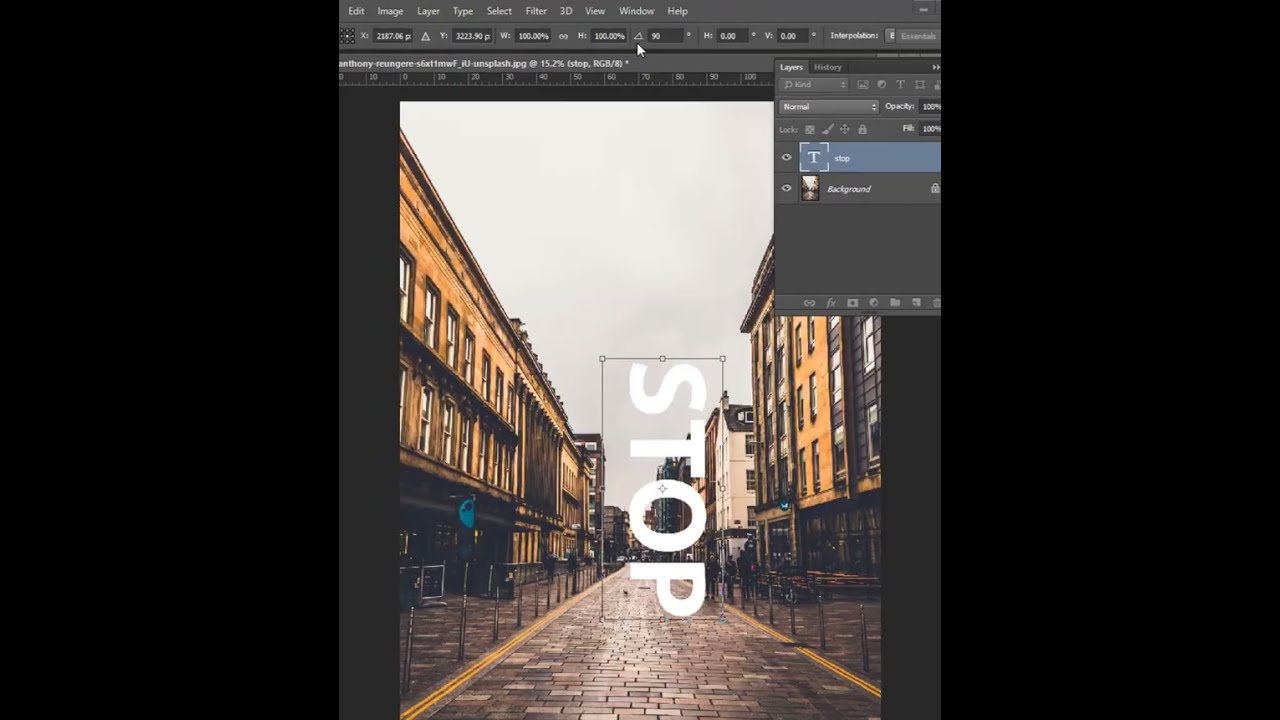The image size is (1280, 720).
Task: Click the maintain aspect ratio link icon
Action: coord(563,36)
